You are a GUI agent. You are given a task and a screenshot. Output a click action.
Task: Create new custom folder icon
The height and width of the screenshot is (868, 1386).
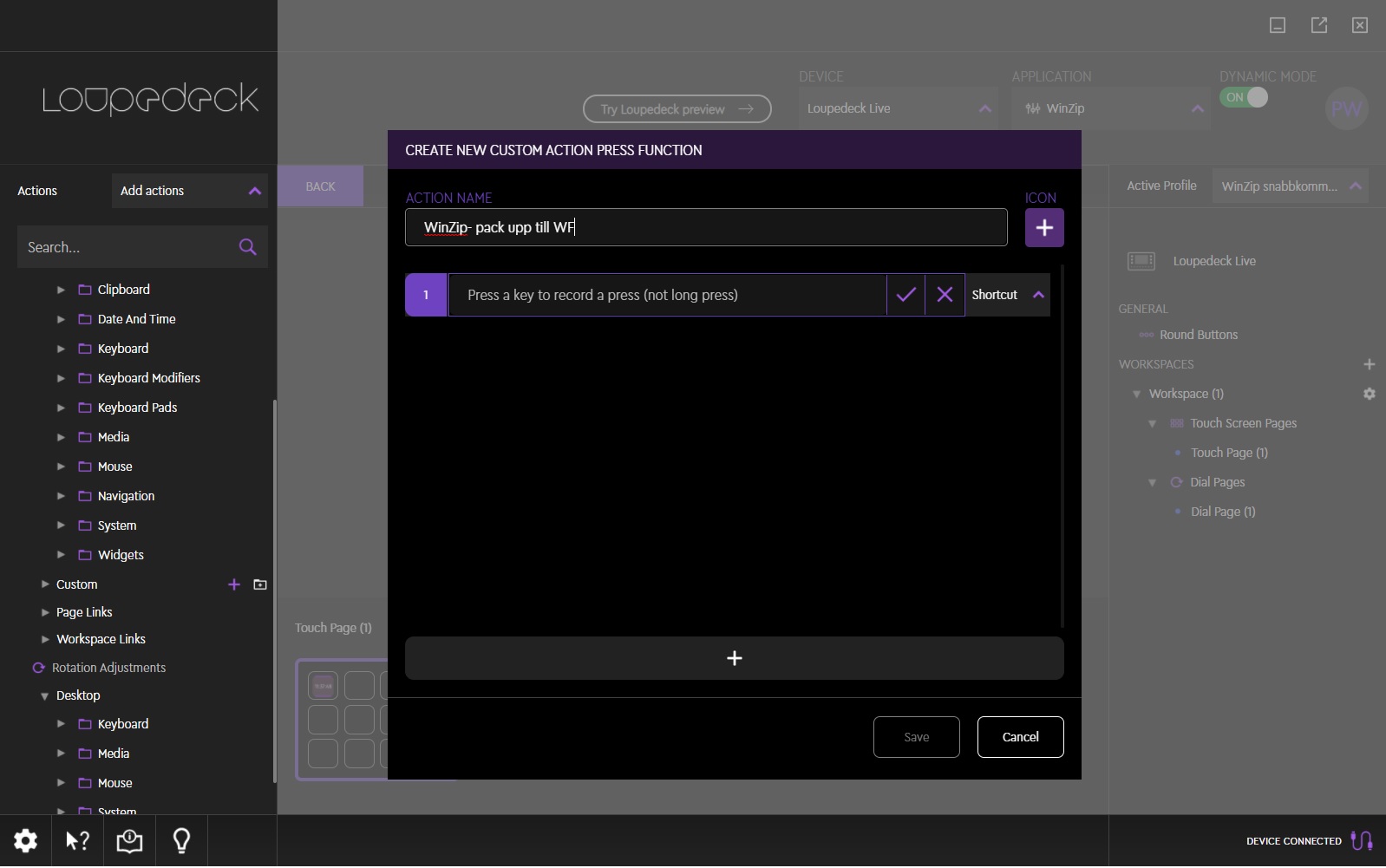[x=259, y=584]
